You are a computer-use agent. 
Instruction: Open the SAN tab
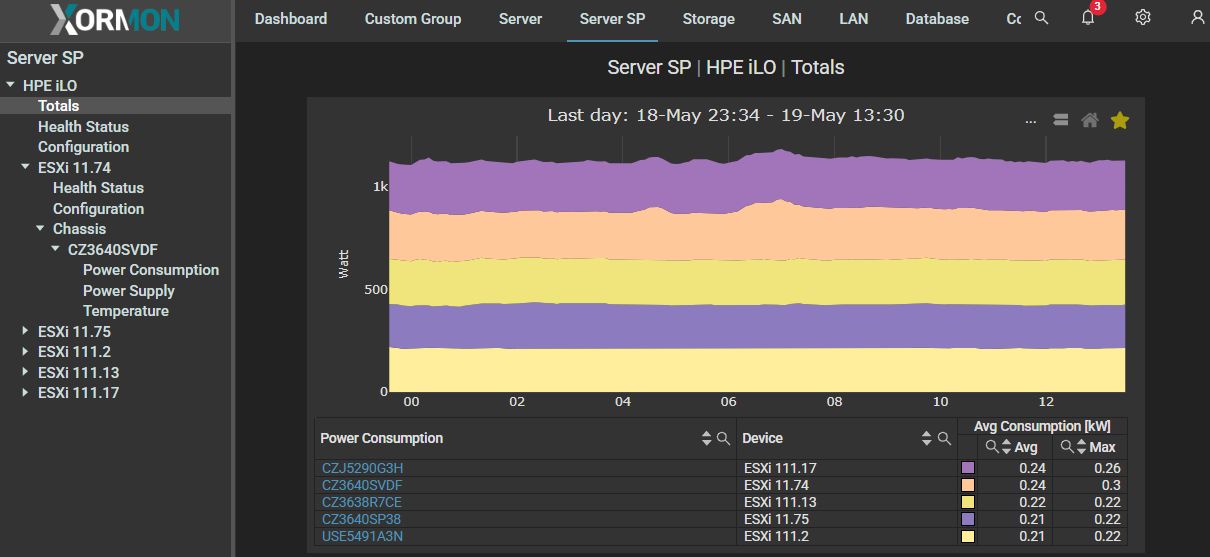[x=787, y=19]
